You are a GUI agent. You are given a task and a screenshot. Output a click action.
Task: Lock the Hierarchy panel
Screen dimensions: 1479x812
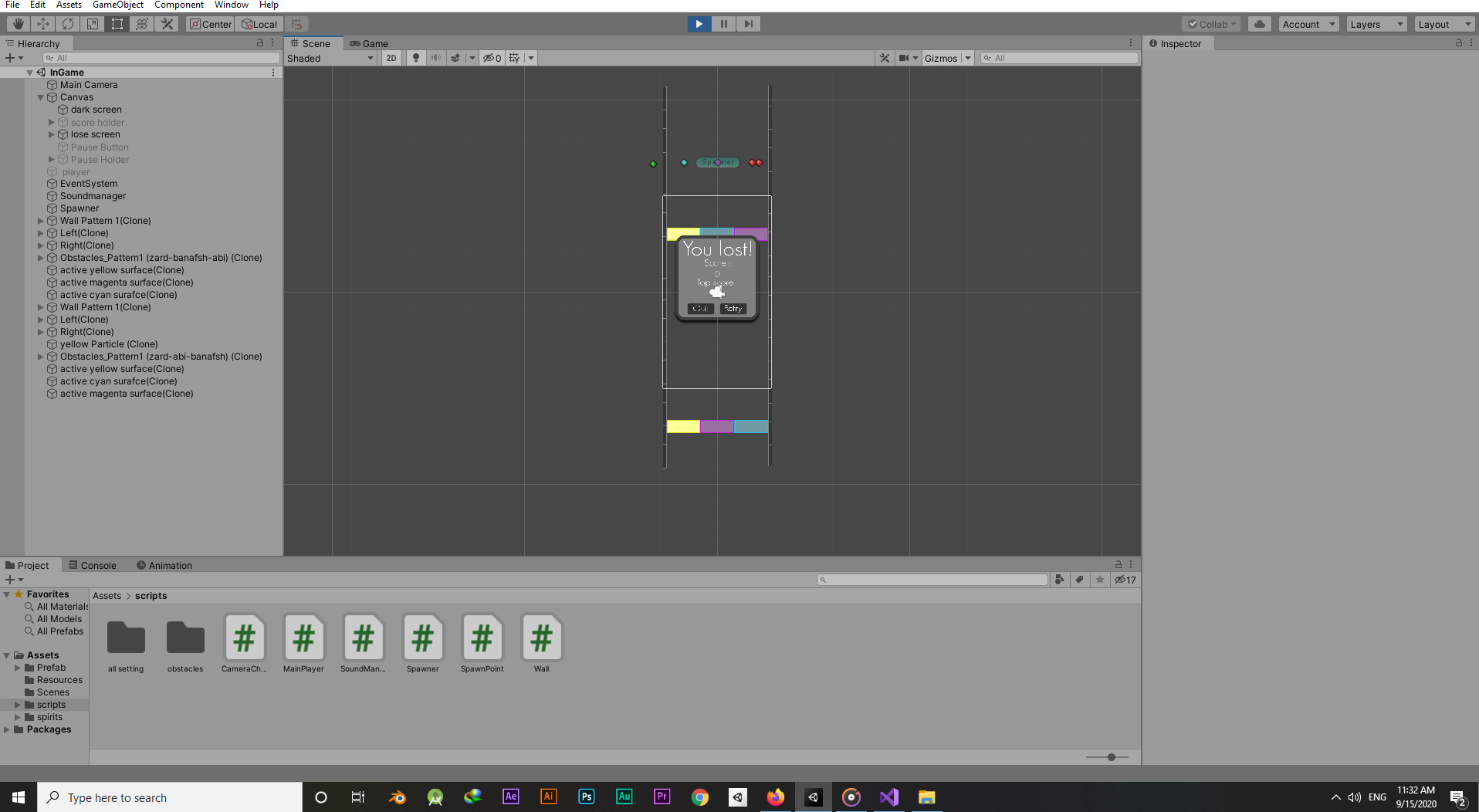point(260,43)
